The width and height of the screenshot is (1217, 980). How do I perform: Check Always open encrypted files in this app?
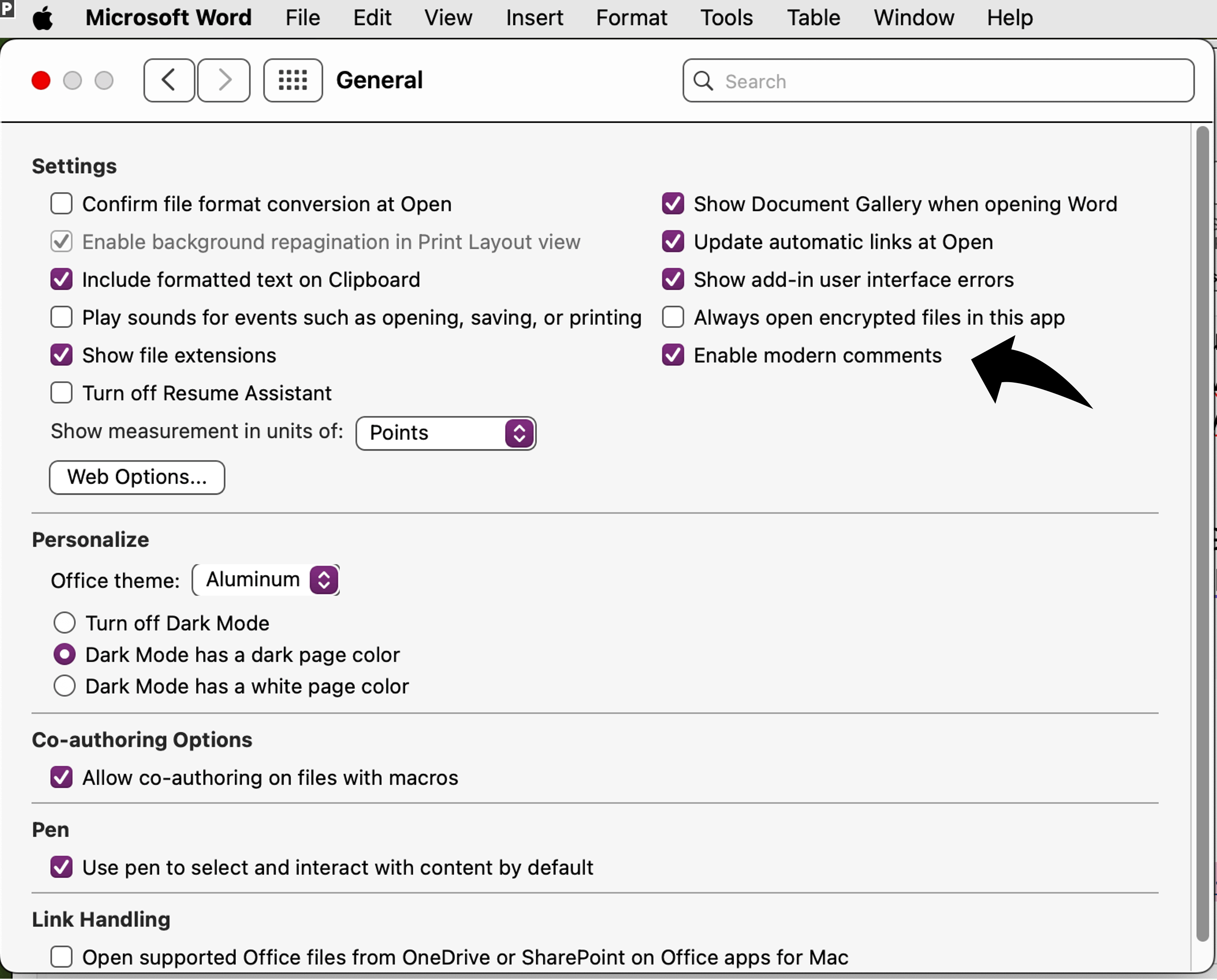click(x=673, y=317)
